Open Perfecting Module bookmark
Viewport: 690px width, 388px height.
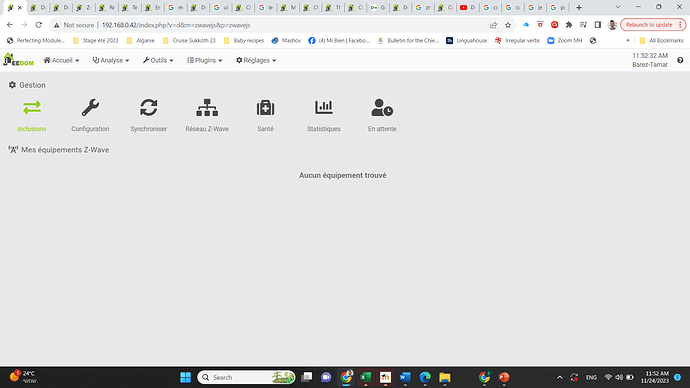coord(36,40)
